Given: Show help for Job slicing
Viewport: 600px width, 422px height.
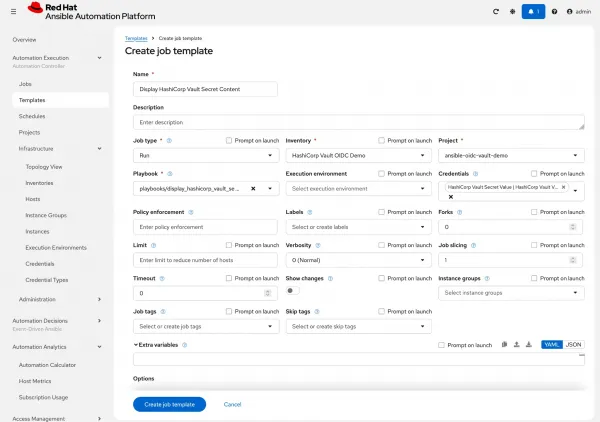Looking at the screenshot, I should coord(473,245).
